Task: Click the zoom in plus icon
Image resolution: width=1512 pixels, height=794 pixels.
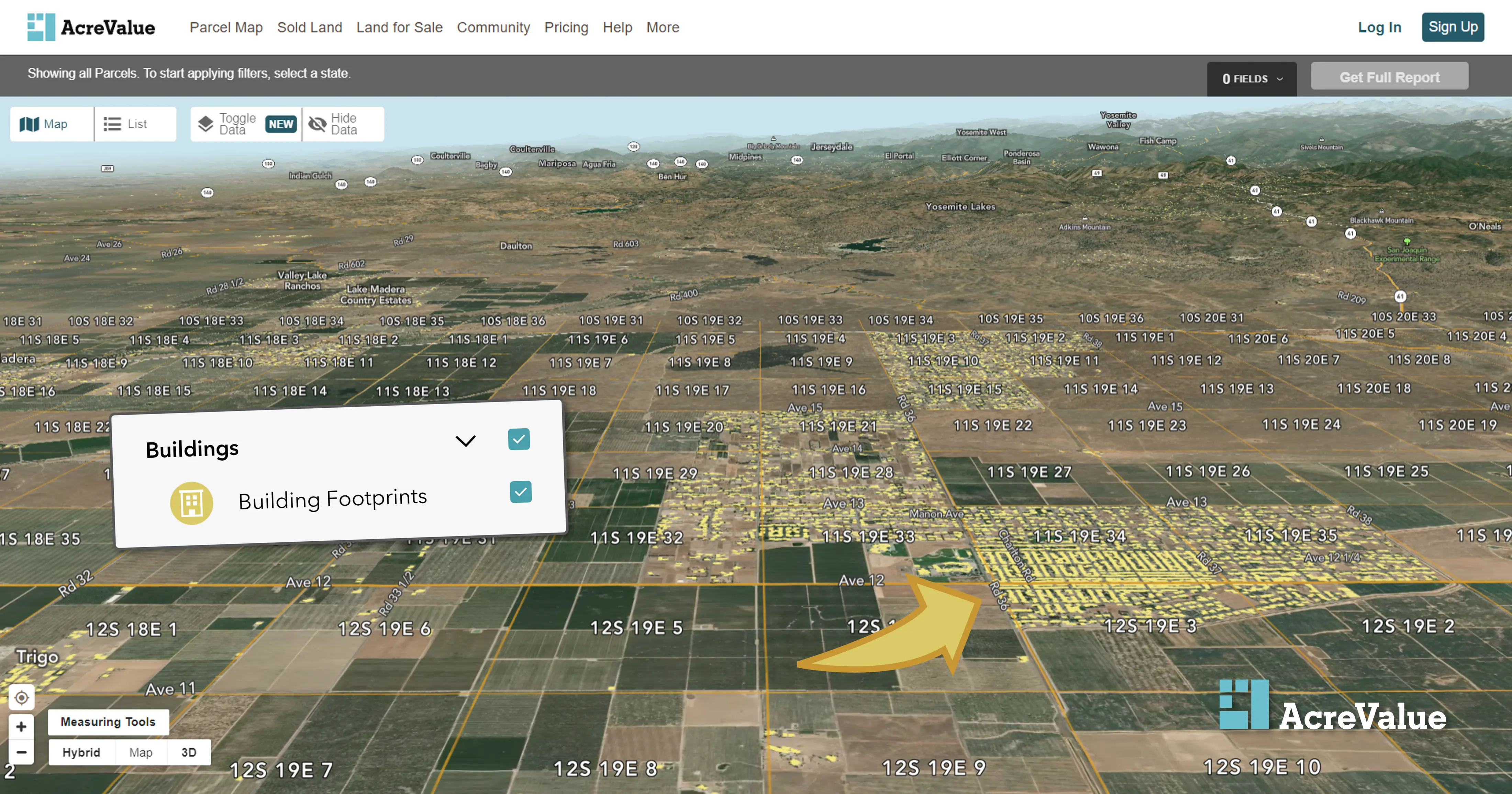Action: click(x=22, y=726)
